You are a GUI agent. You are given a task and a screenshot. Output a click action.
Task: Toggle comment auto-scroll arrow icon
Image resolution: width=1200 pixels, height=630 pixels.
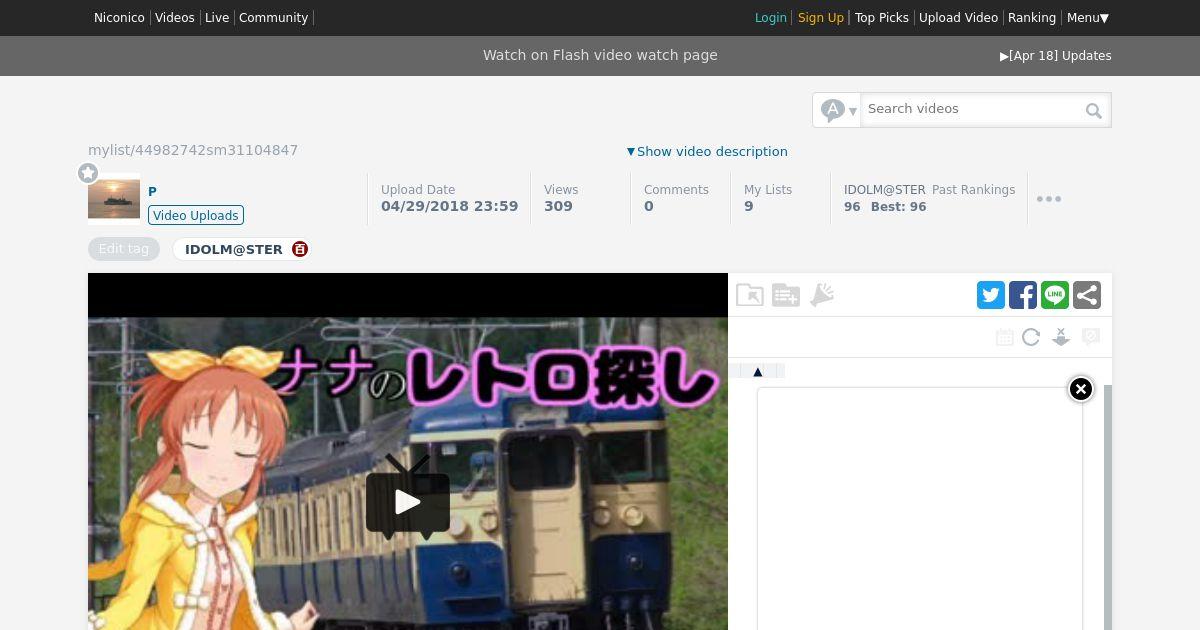click(x=1061, y=338)
